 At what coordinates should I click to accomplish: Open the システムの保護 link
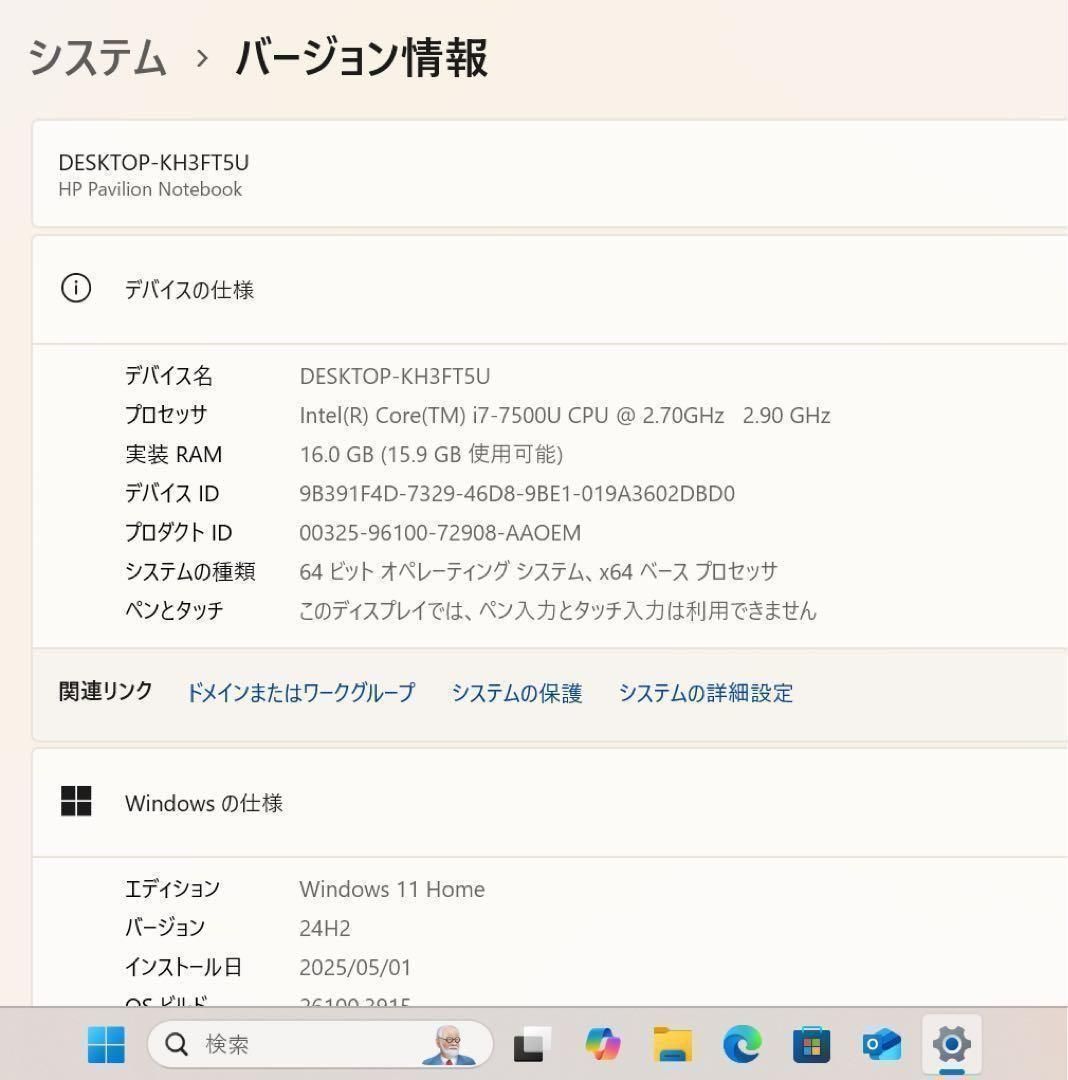(517, 692)
